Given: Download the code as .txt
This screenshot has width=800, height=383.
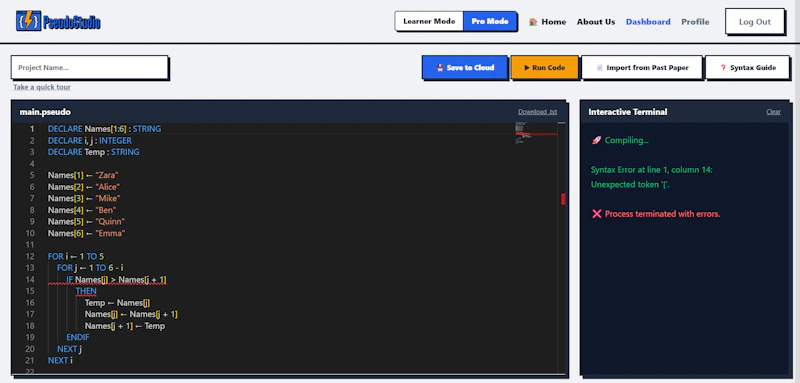Looking at the screenshot, I should tap(537, 112).
